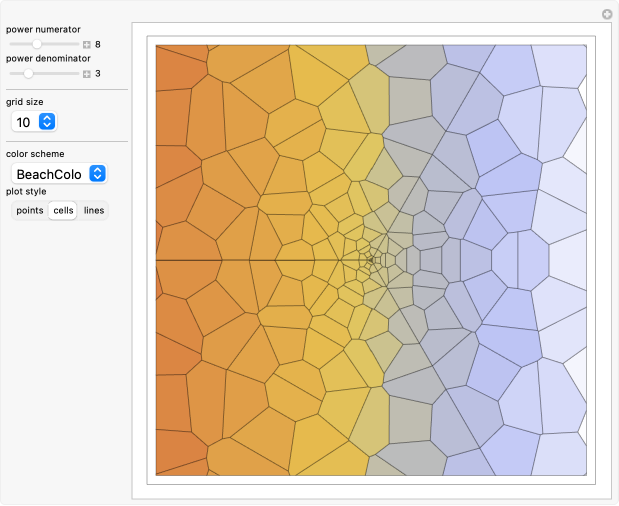Select the cells plot style
619x506 pixels.
point(63,210)
